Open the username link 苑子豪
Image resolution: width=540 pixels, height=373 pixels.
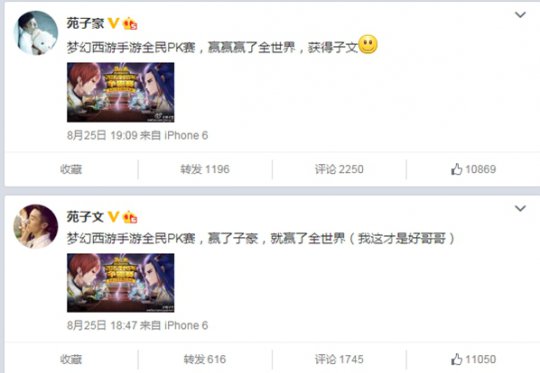click(x=85, y=23)
